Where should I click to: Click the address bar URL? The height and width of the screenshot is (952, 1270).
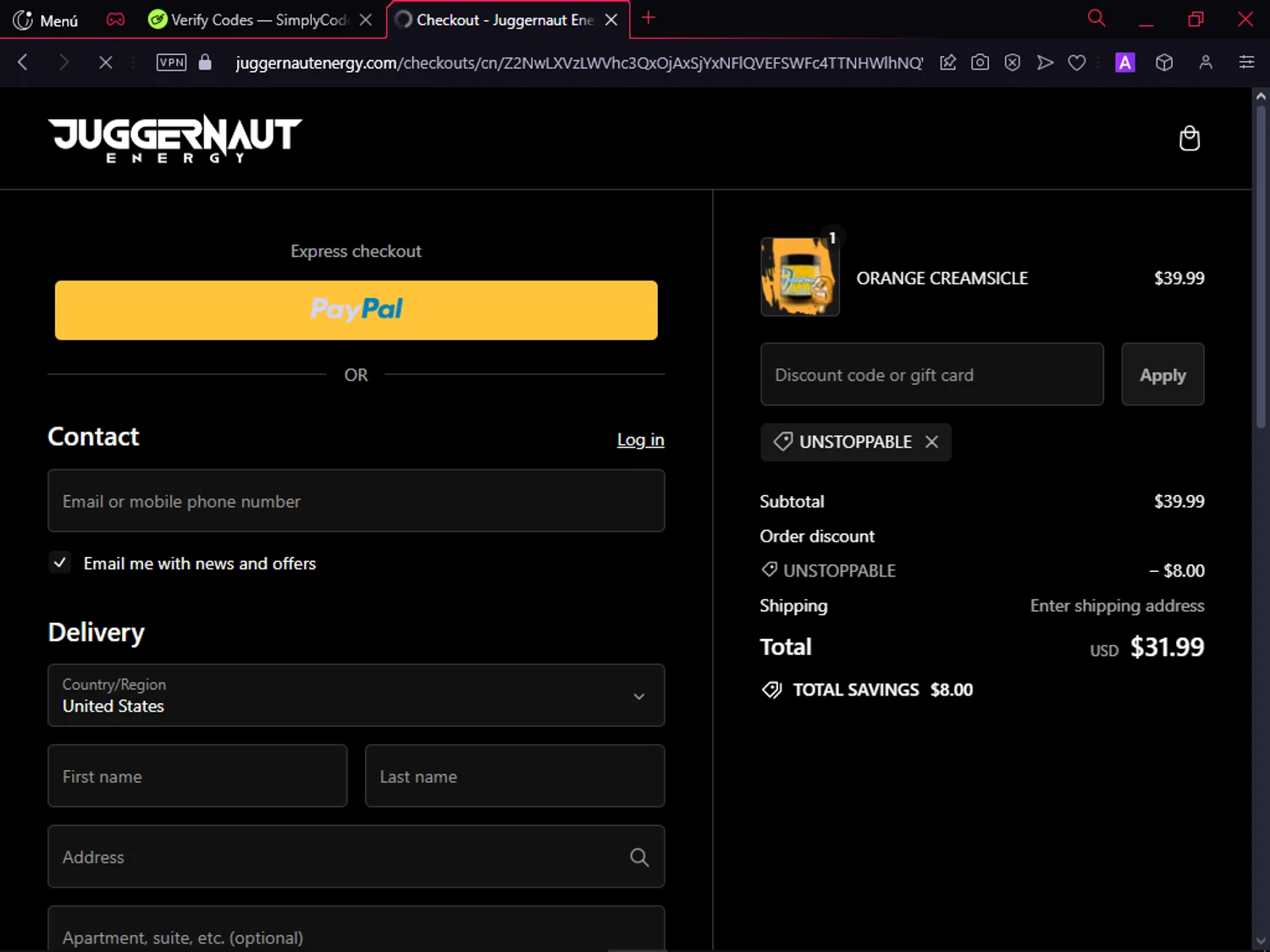579,63
